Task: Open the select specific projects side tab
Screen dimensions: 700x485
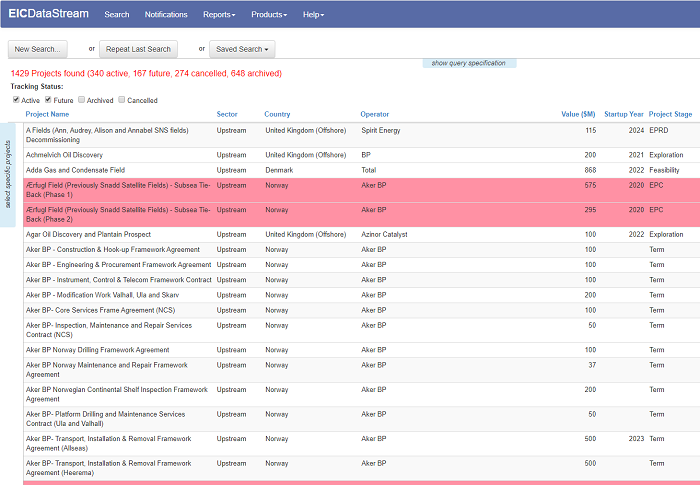Action: (8, 175)
